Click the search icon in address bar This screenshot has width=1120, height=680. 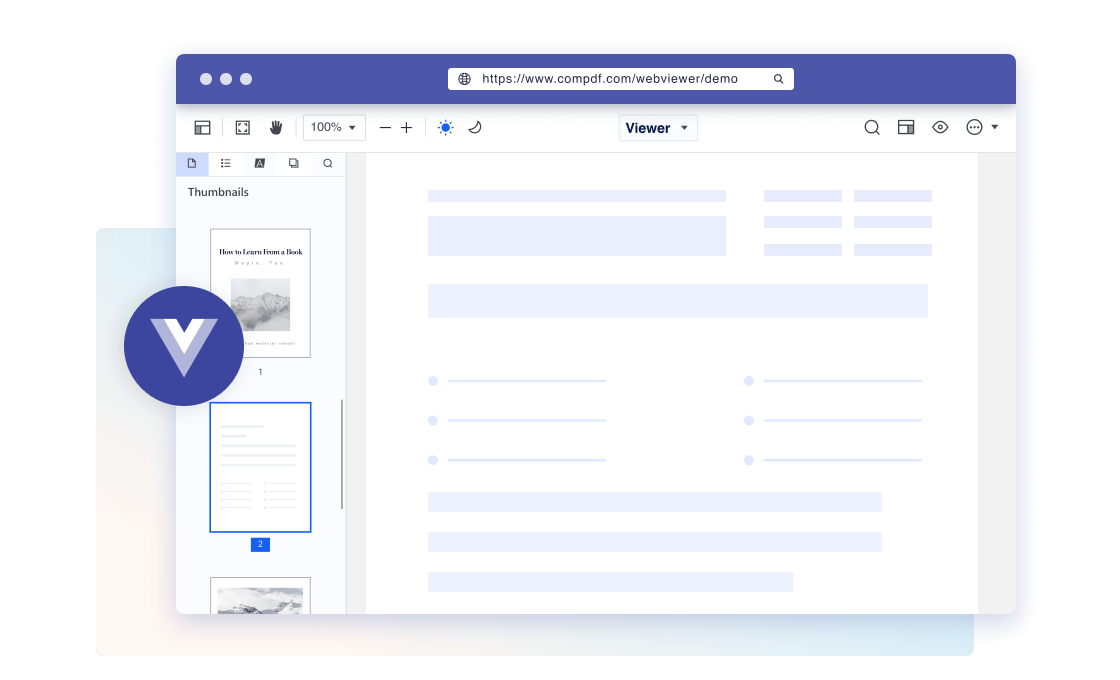coord(779,79)
